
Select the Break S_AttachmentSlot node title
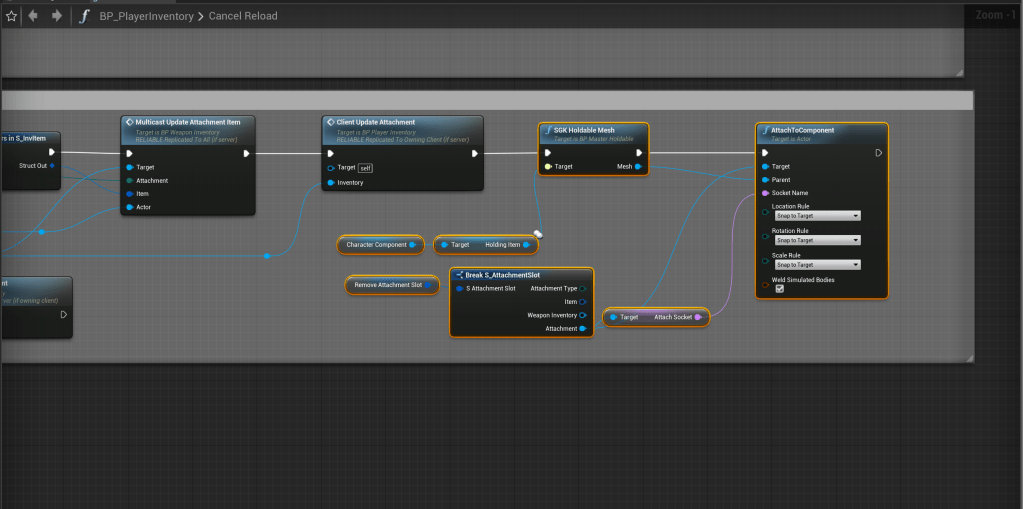502,275
